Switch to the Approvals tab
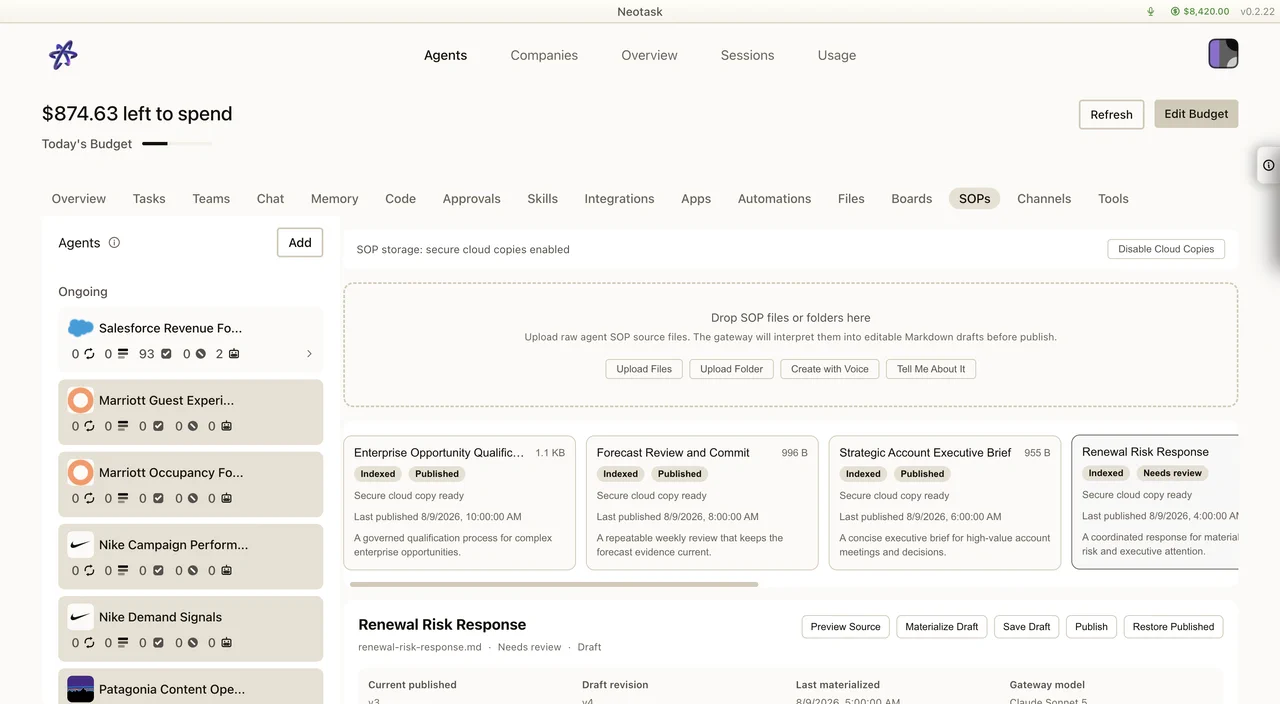This screenshot has width=1280, height=704. (471, 198)
